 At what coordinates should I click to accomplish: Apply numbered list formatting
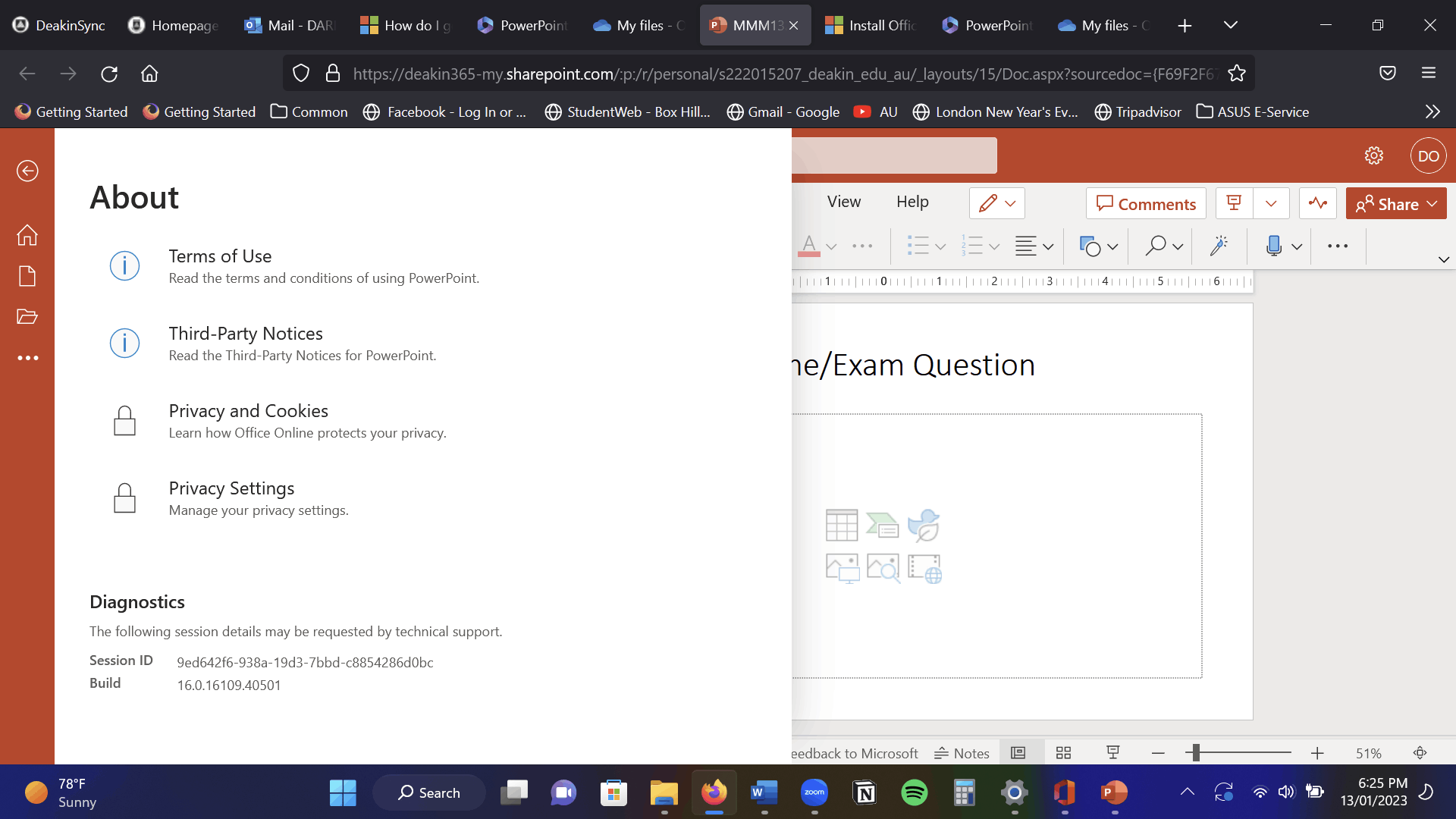click(x=972, y=246)
